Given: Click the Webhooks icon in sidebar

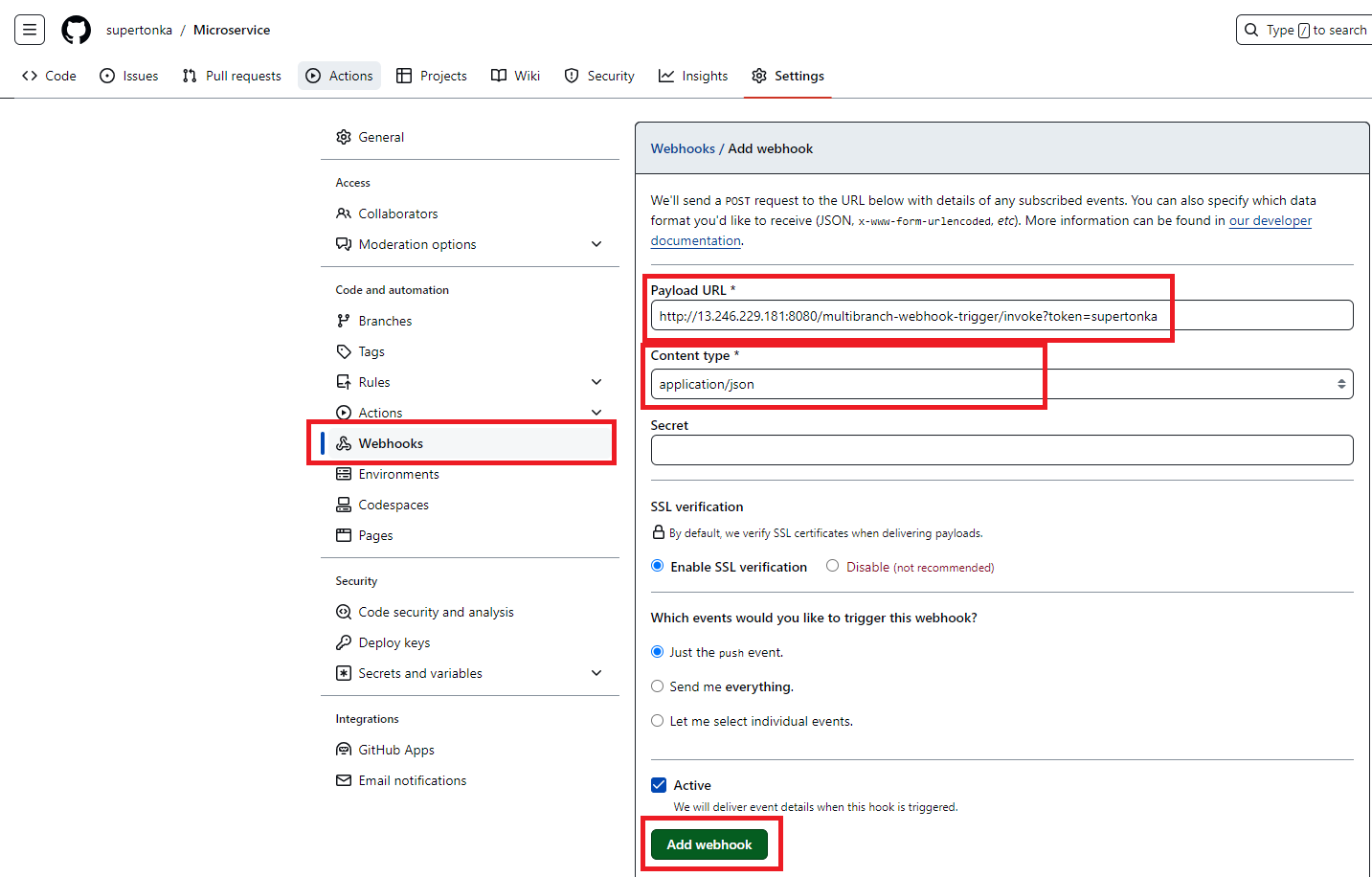Looking at the screenshot, I should coord(344,443).
